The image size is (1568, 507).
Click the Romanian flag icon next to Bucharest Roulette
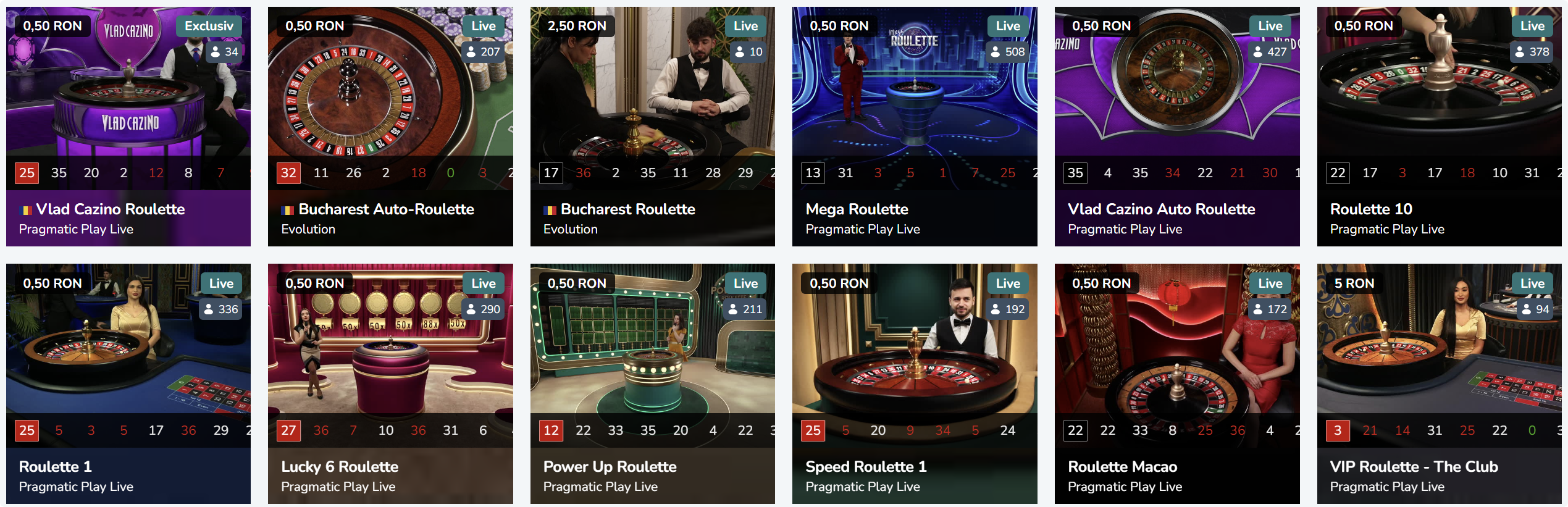[550, 210]
